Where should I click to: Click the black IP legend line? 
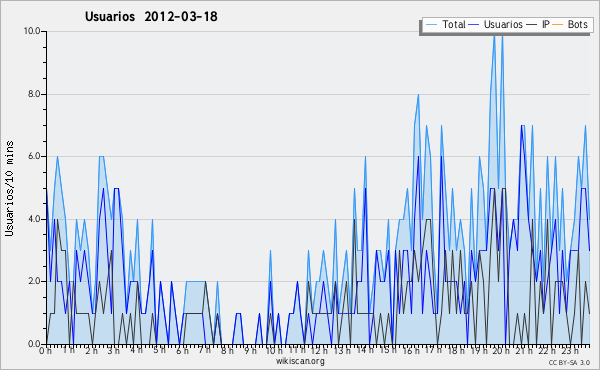pyautogui.click(x=532, y=25)
